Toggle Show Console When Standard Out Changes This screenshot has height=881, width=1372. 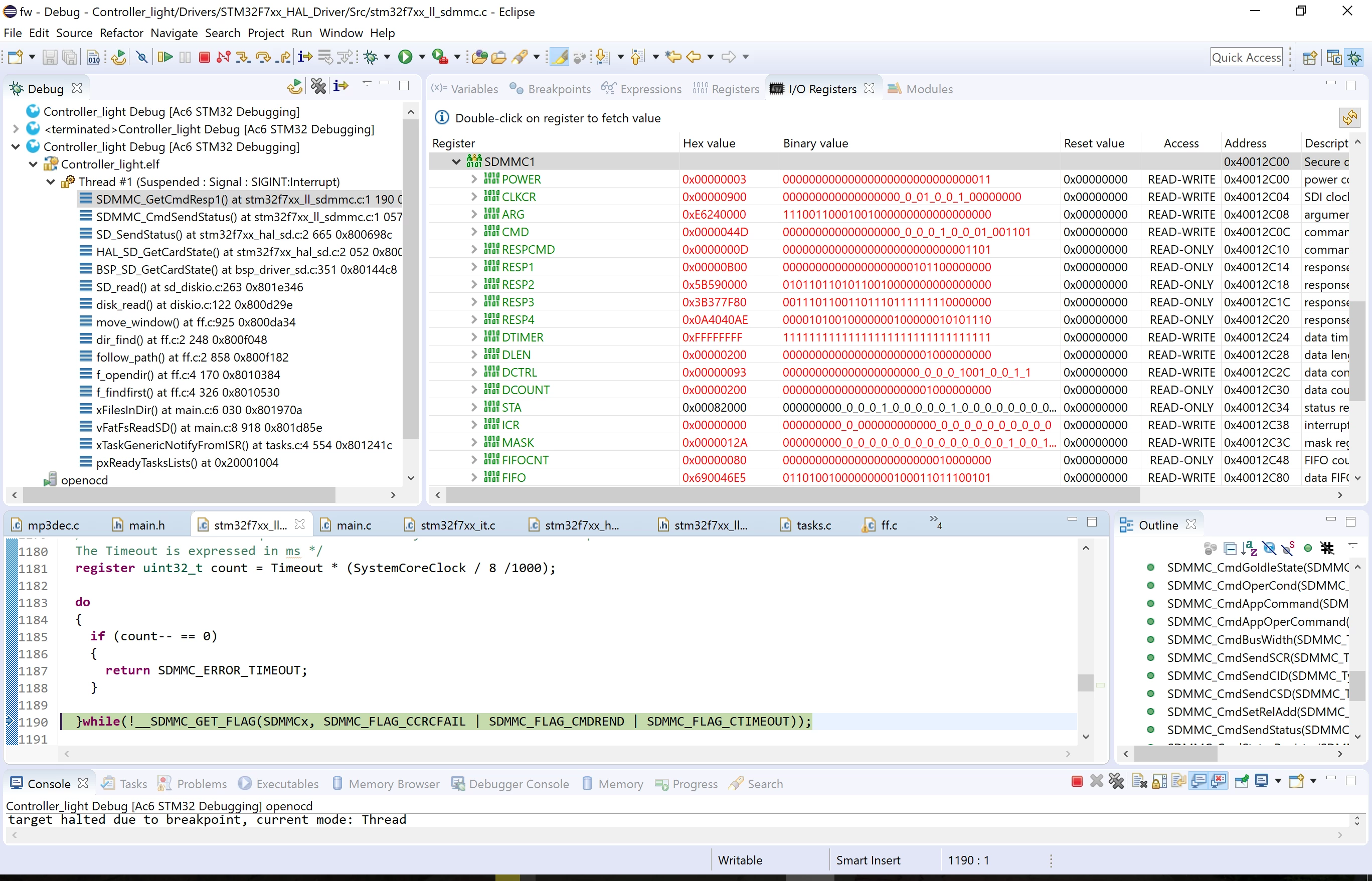(1199, 781)
